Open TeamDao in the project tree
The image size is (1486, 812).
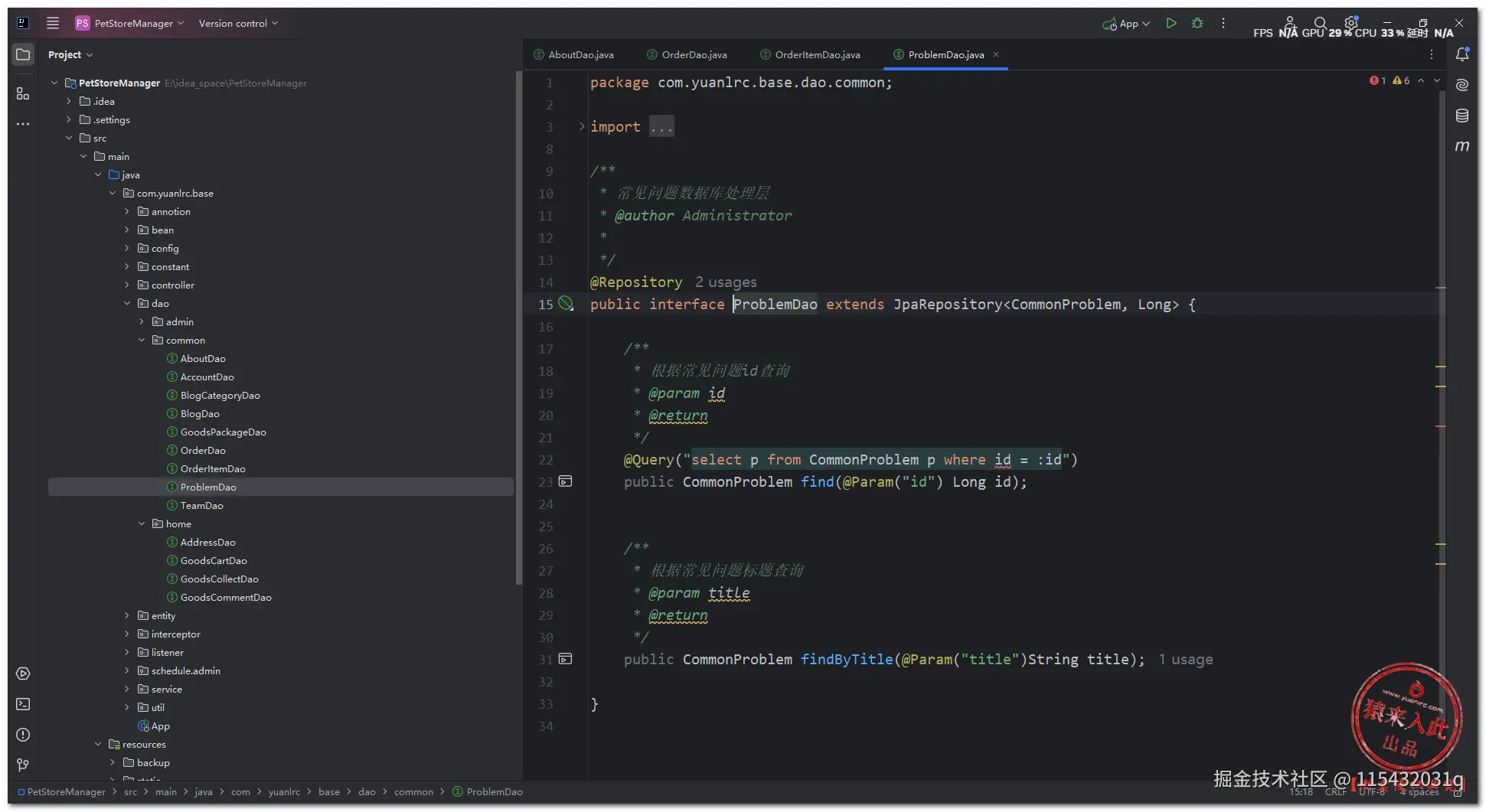pos(202,505)
